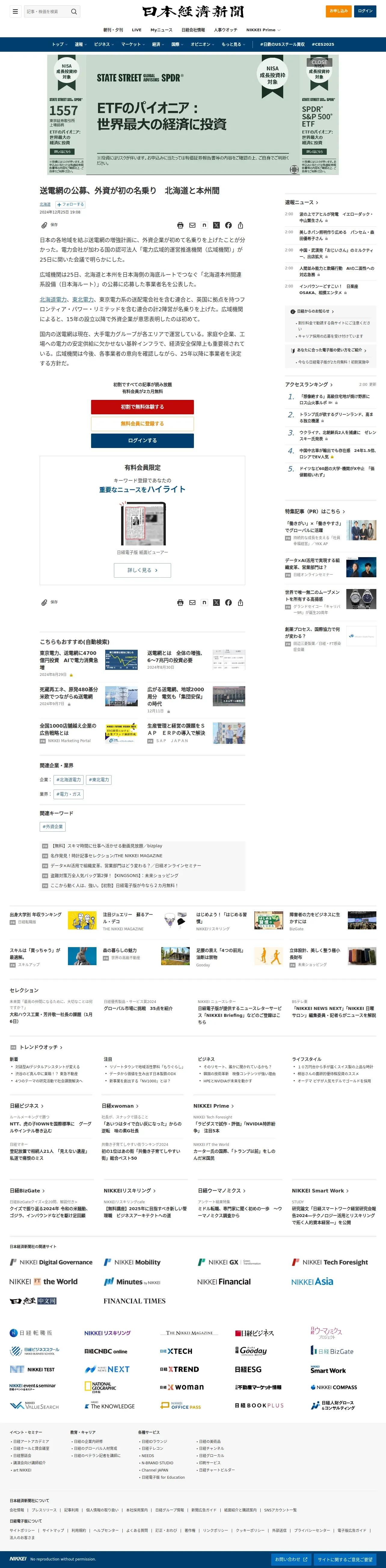Toggle フォローする for 北海道 topic
Image resolution: width=386 pixels, height=1568 pixels.
pyautogui.click(x=71, y=204)
